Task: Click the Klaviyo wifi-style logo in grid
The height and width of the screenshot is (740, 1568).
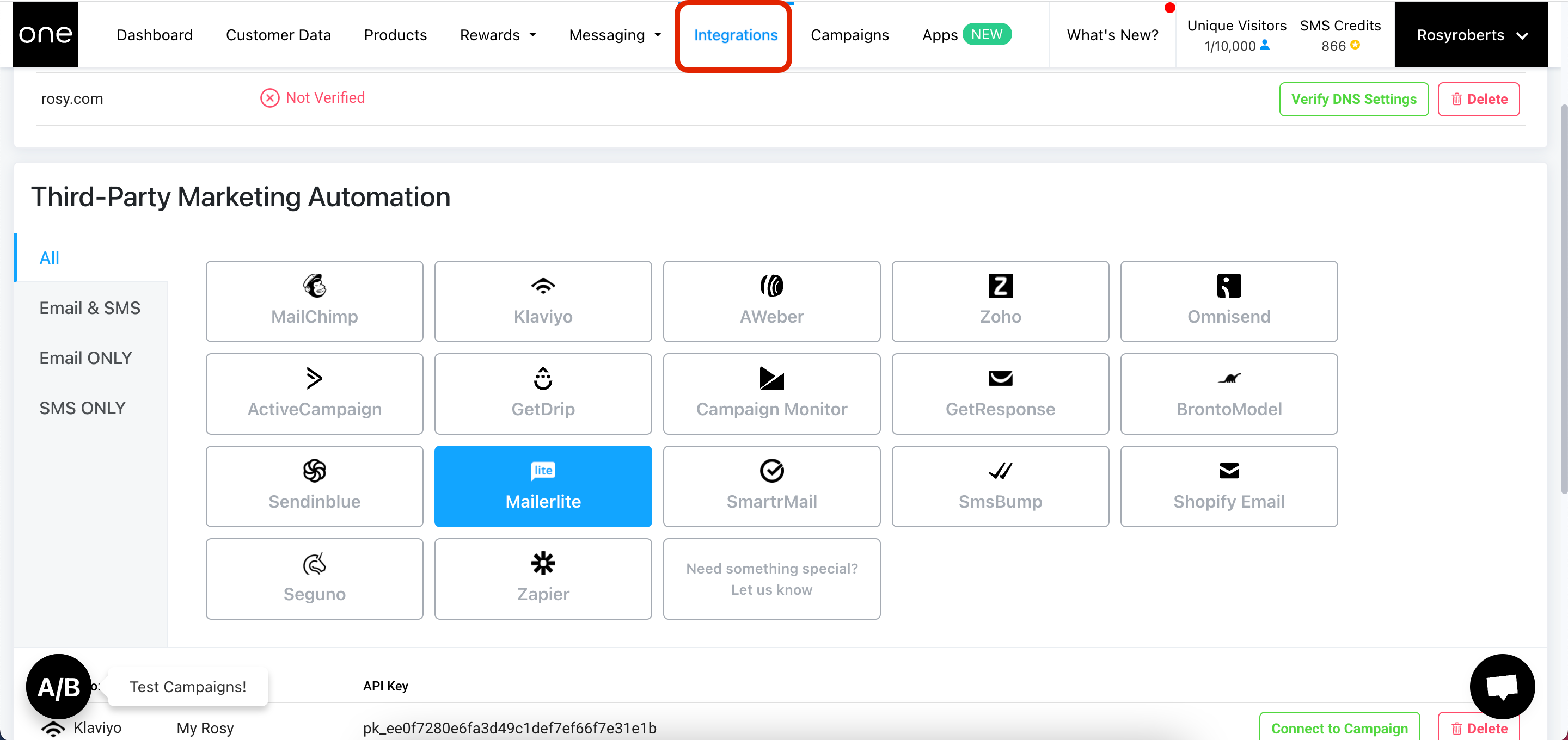Action: coord(543,286)
